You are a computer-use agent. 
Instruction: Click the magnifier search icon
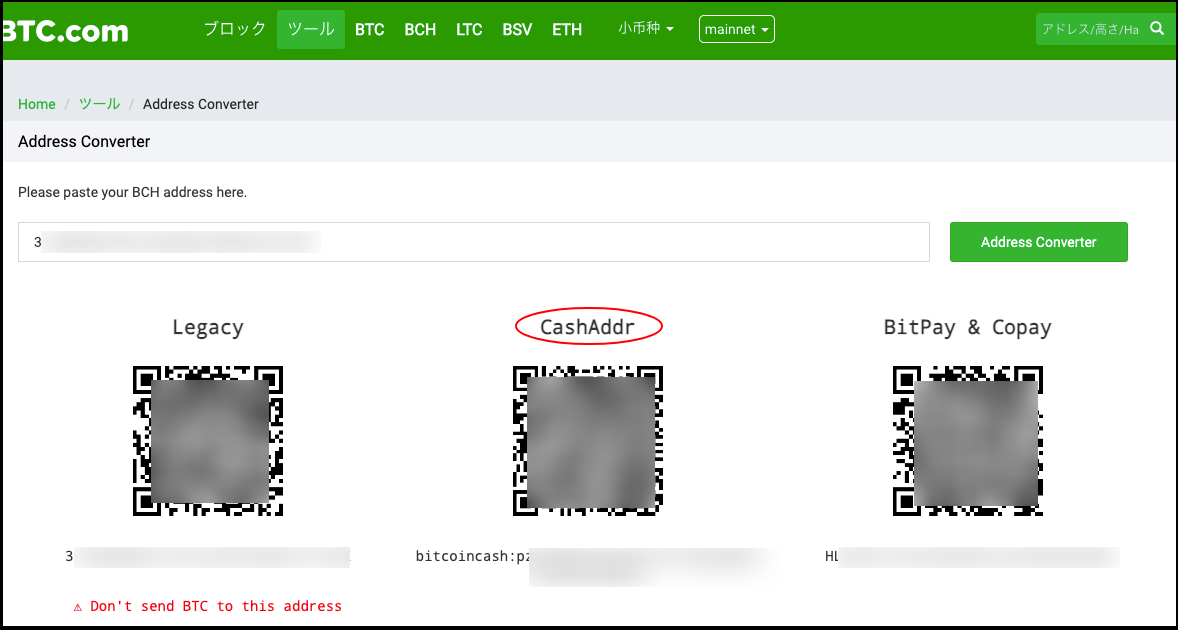[1158, 29]
